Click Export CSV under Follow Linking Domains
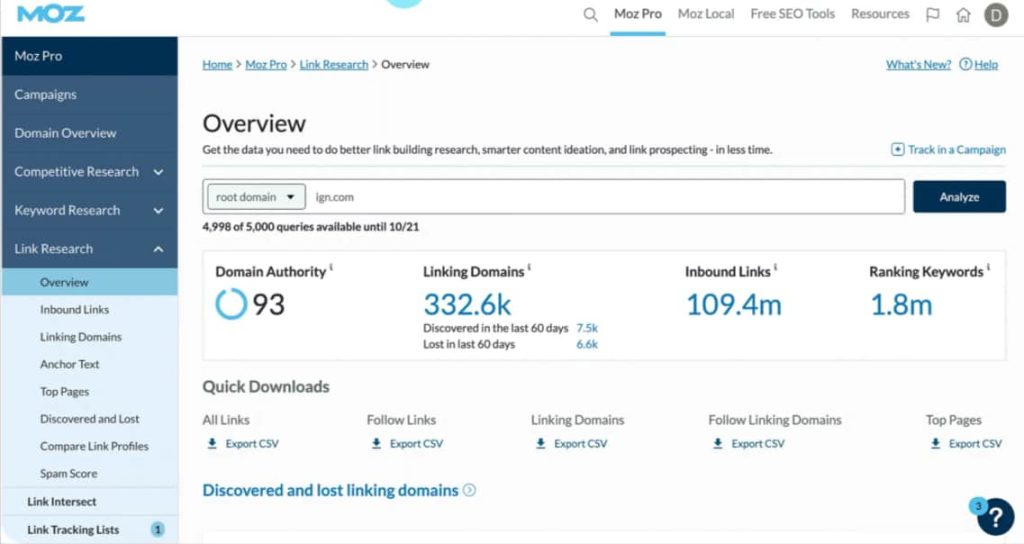The height and width of the screenshot is (544, 1024). [758, 443]
